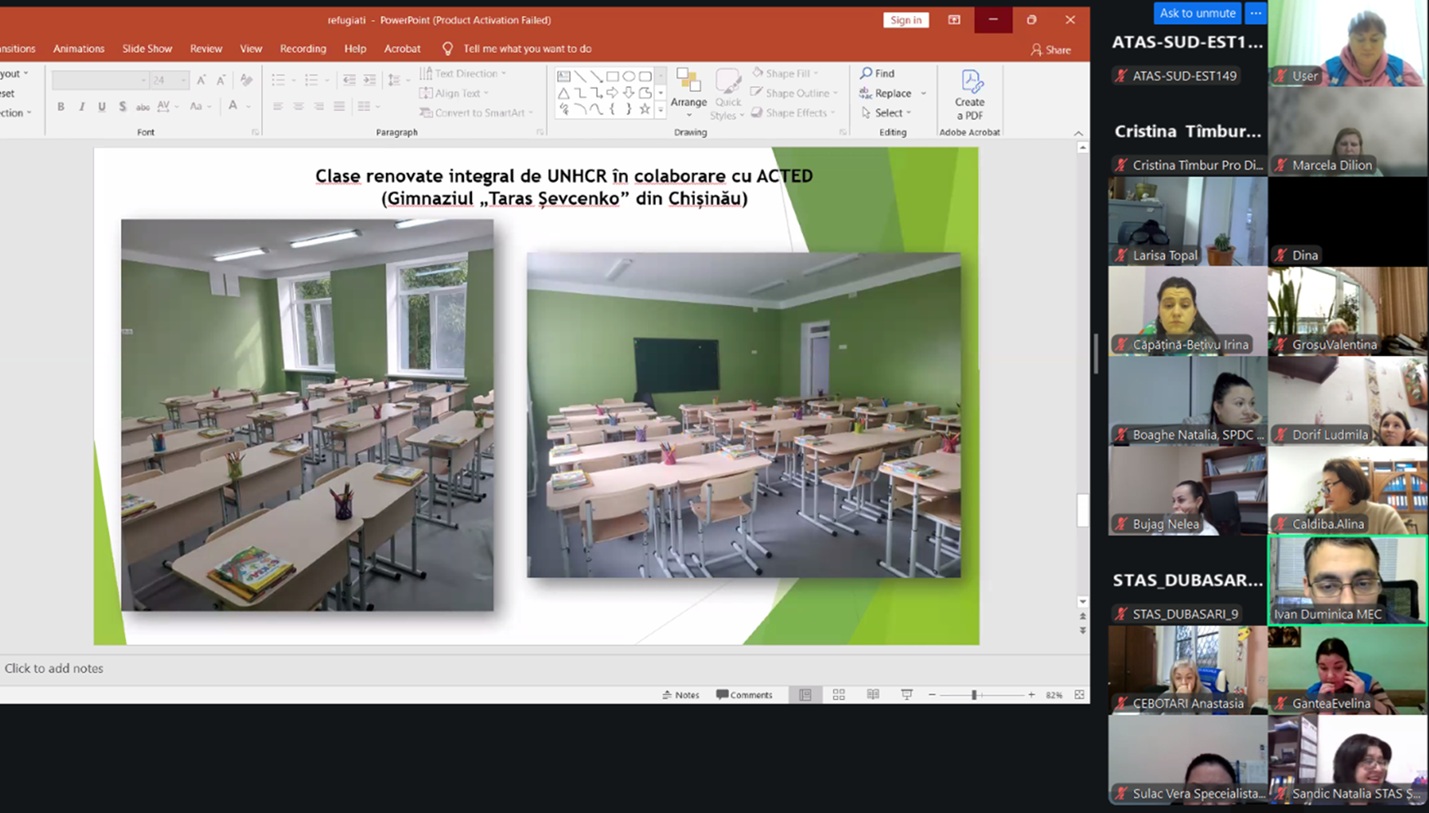Click the Sign in button
1429x813 pixels.
[x=905, y=20]
